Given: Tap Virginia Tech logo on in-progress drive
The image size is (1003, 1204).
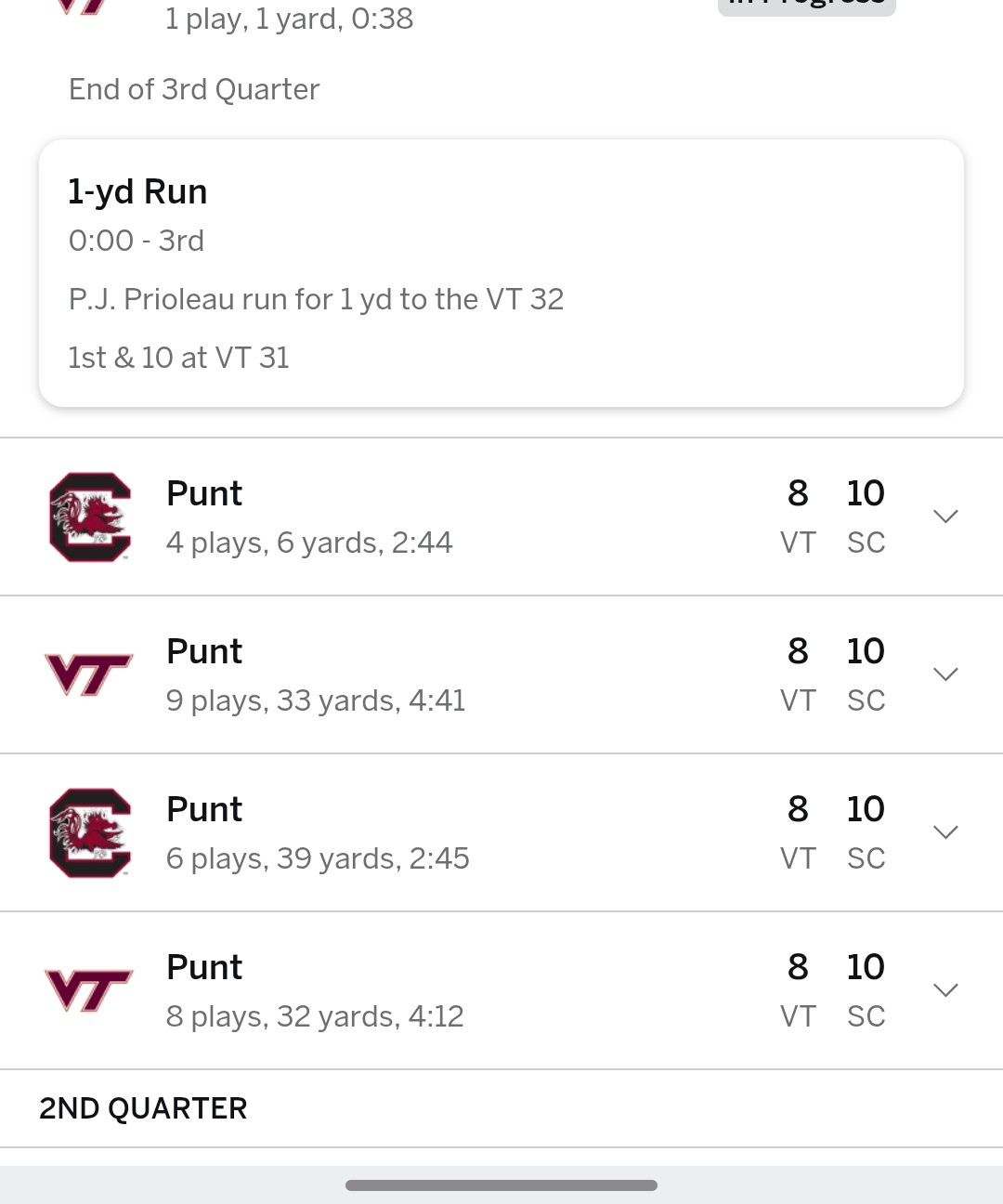Looking at the screenshot, I should click(84, 7).
